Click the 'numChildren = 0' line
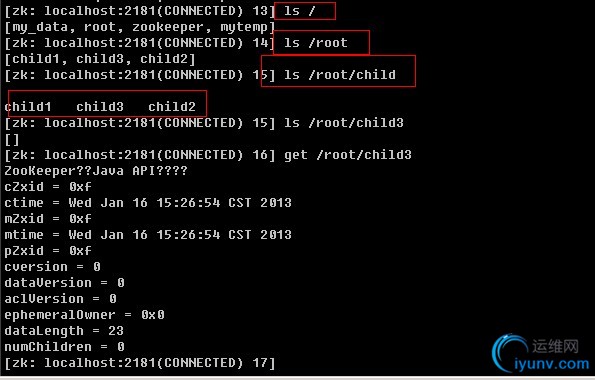Screen dimensions: 595x380 tap(64, 347)
